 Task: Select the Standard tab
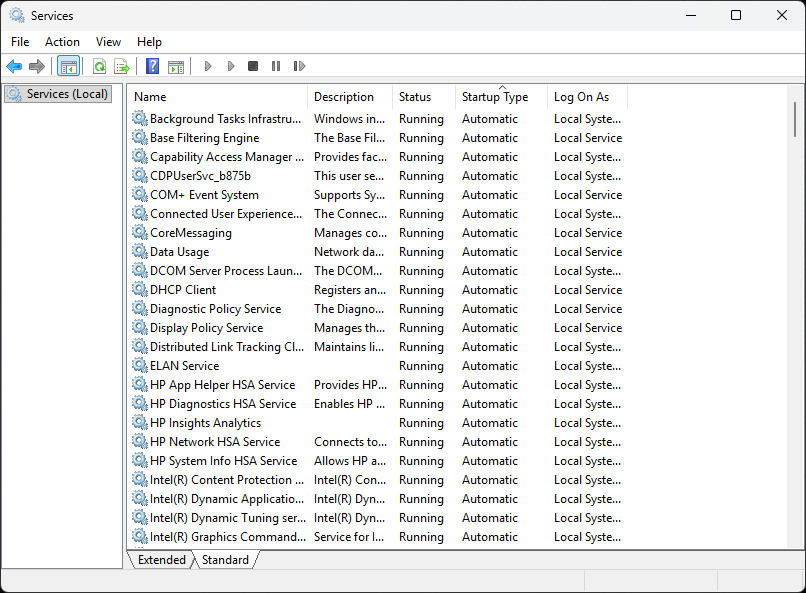(x=225, y=560)
